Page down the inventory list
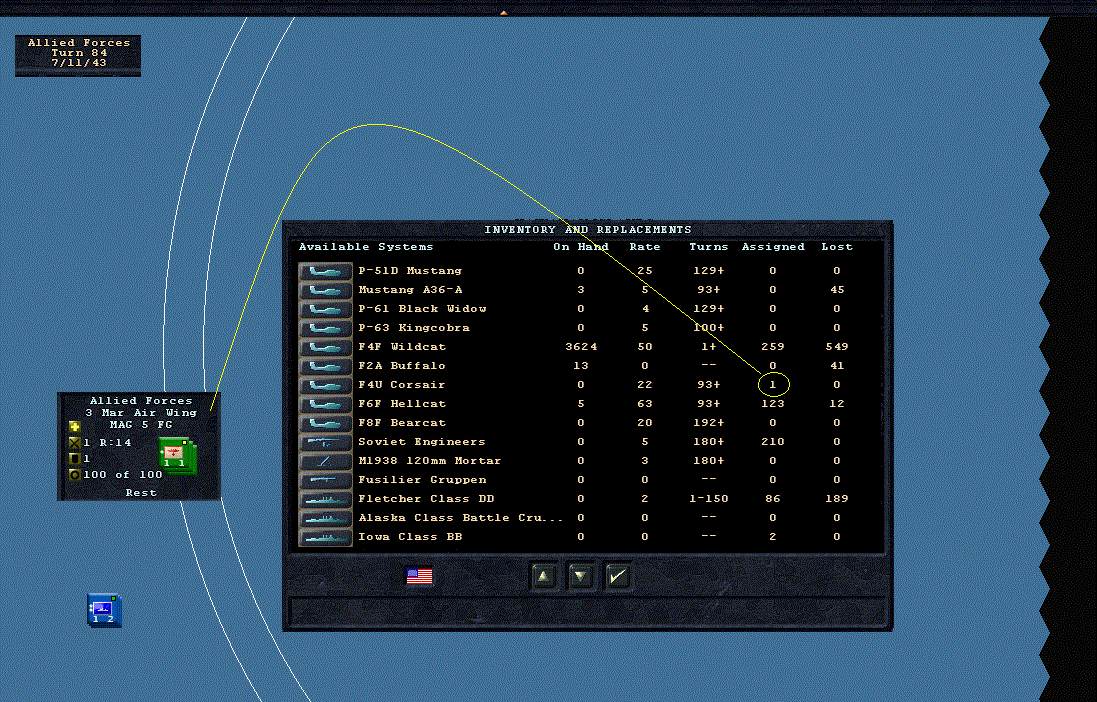Image resolution: width=1097 pixels, height=702 pixels. click(x=581, y=577)
